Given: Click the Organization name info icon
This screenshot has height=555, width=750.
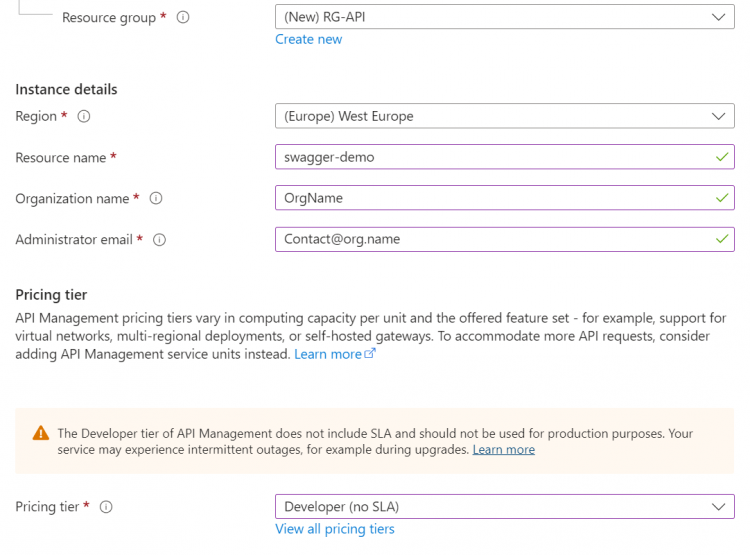Looking at the screenshot, I should (156, 198).
